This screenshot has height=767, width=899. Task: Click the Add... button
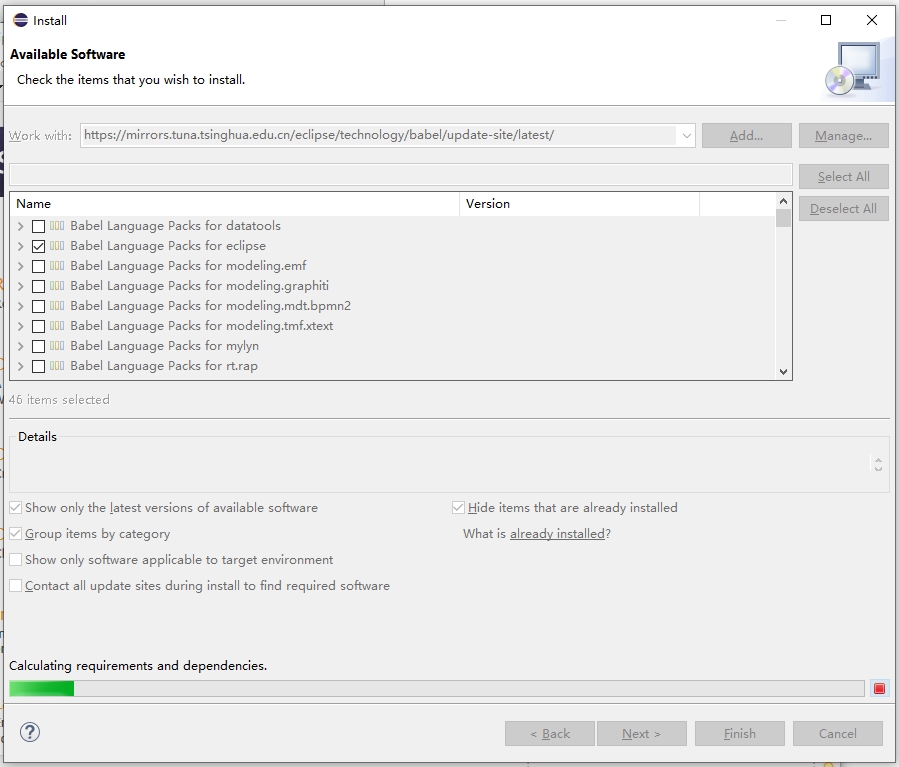746,136
